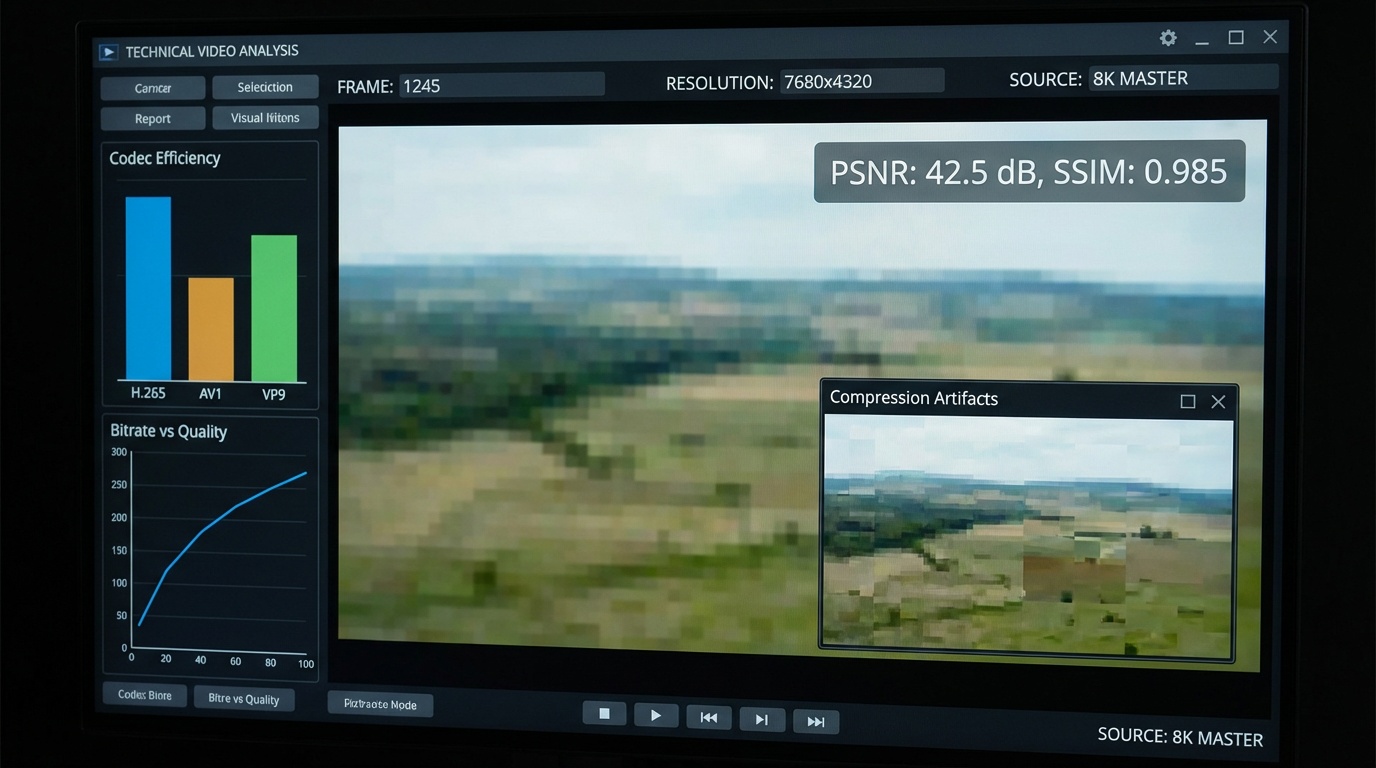
Task: Skip to the last frame
Action: click(x=816, y=720)
